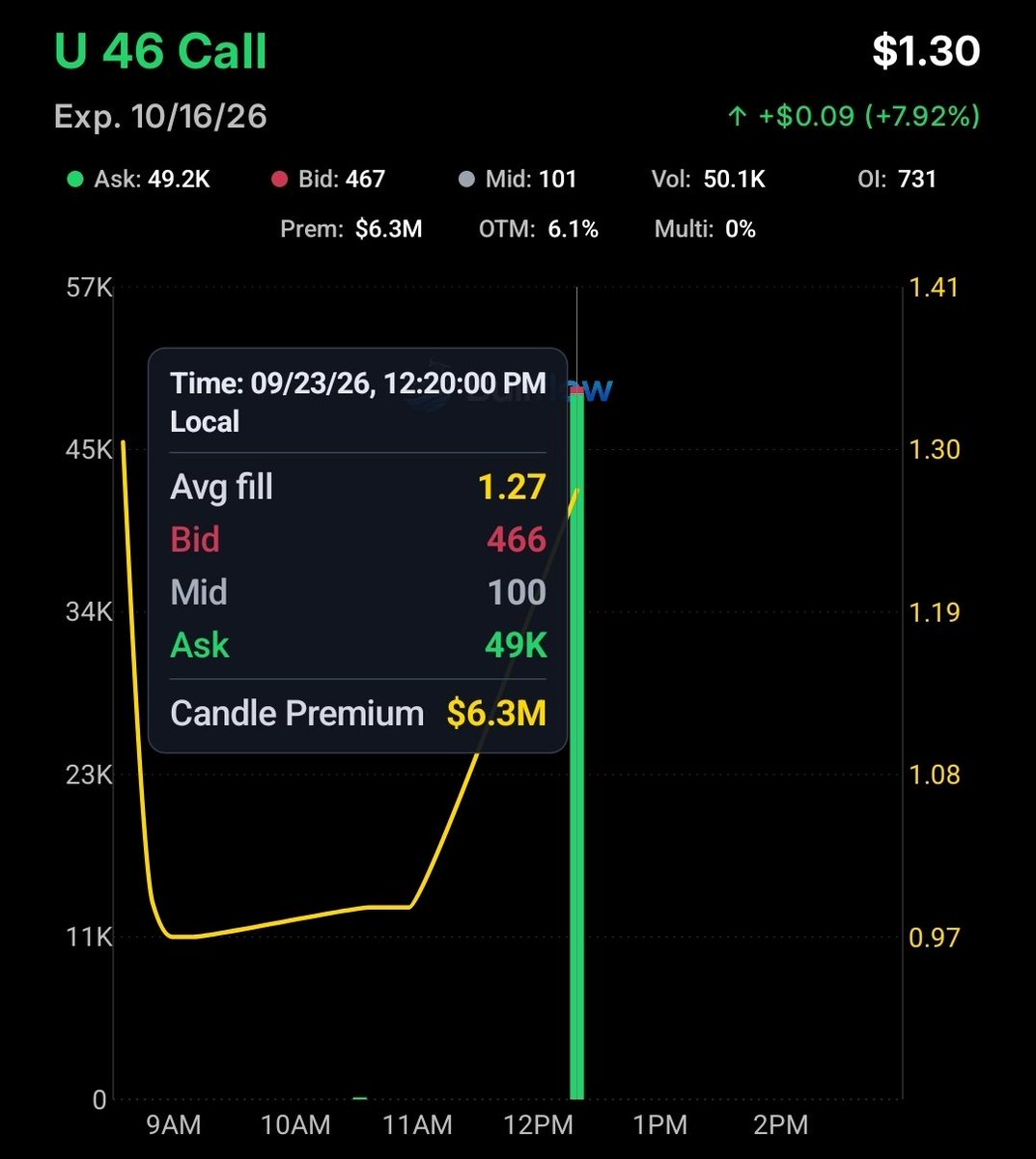Toggle the Ask 49.2K series legend
1036x1159 pixels.
139,180
